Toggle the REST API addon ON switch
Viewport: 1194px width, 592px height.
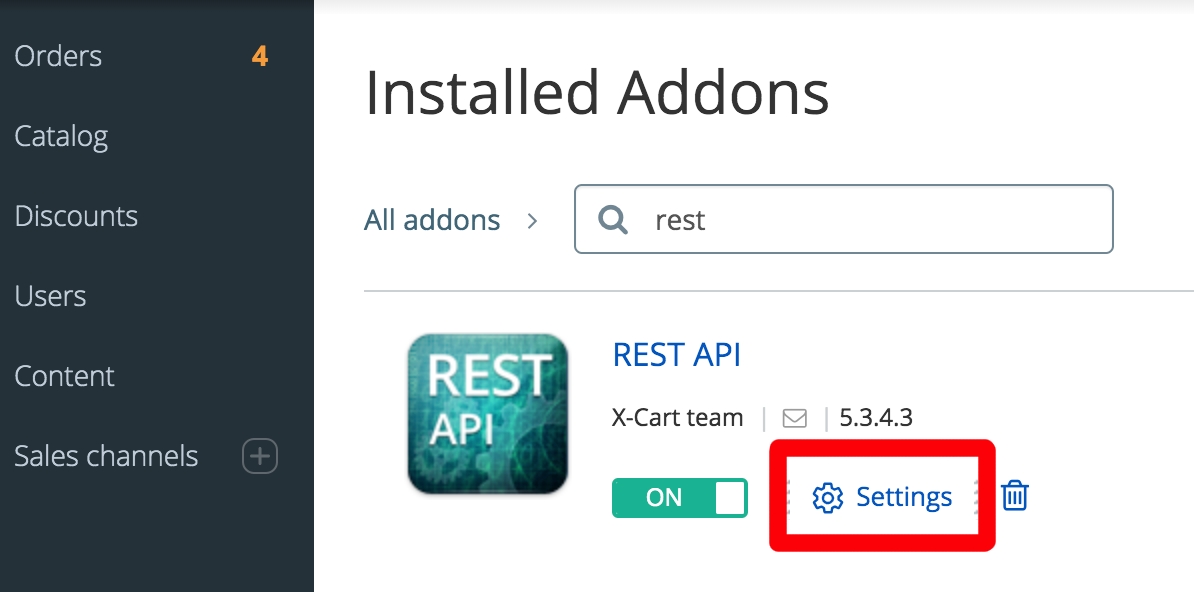click(680, 498)
